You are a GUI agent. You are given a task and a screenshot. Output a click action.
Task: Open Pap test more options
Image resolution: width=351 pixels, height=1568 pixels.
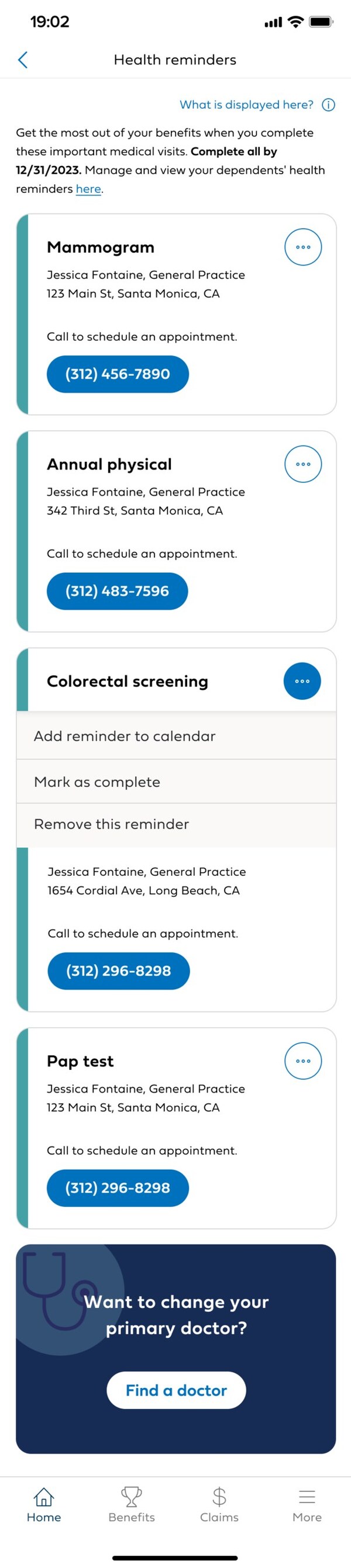coord(303,1061)
